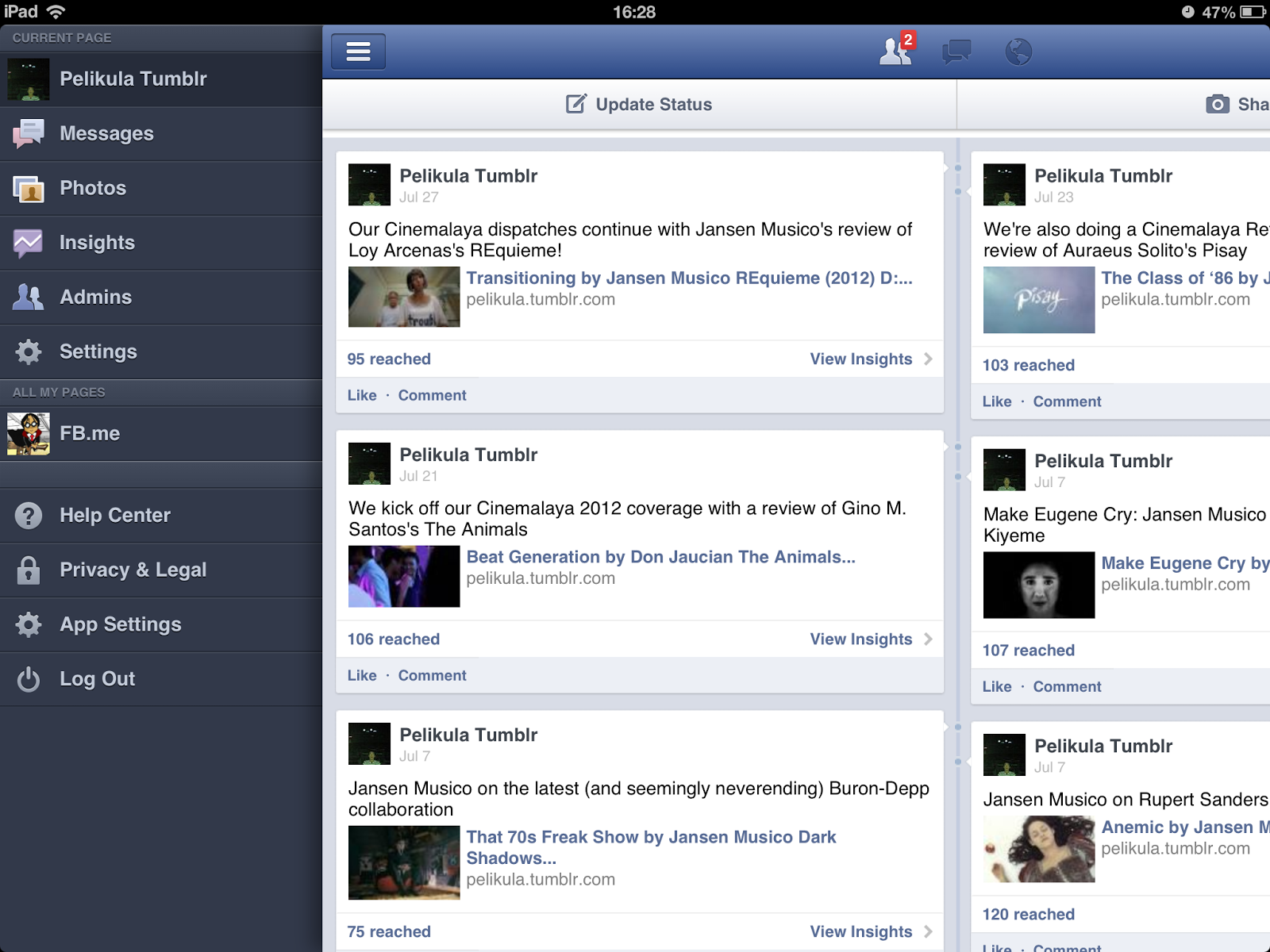Image resolution: width=1270 pixels, height=952 pixels.
Task: Tap the hamburger menu button
Action: click(x=358, y=52)
